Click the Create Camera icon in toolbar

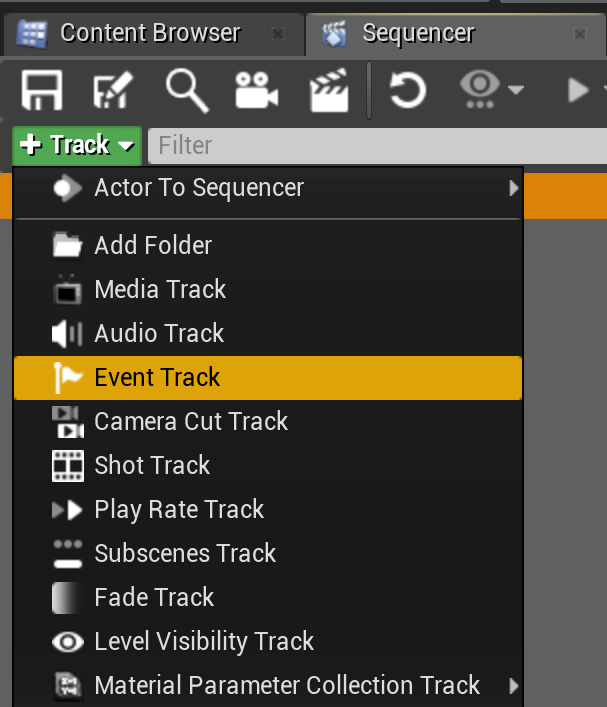(257, 90)
